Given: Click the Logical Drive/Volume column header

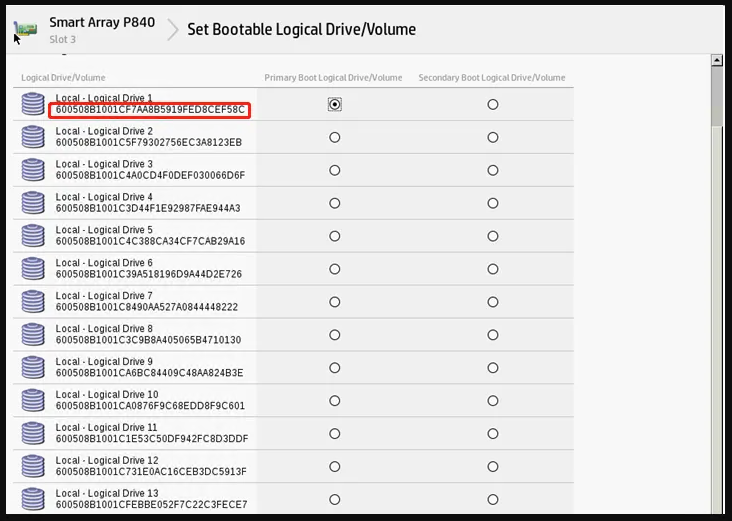Looking at the screenshot, I should pos(63,77).
